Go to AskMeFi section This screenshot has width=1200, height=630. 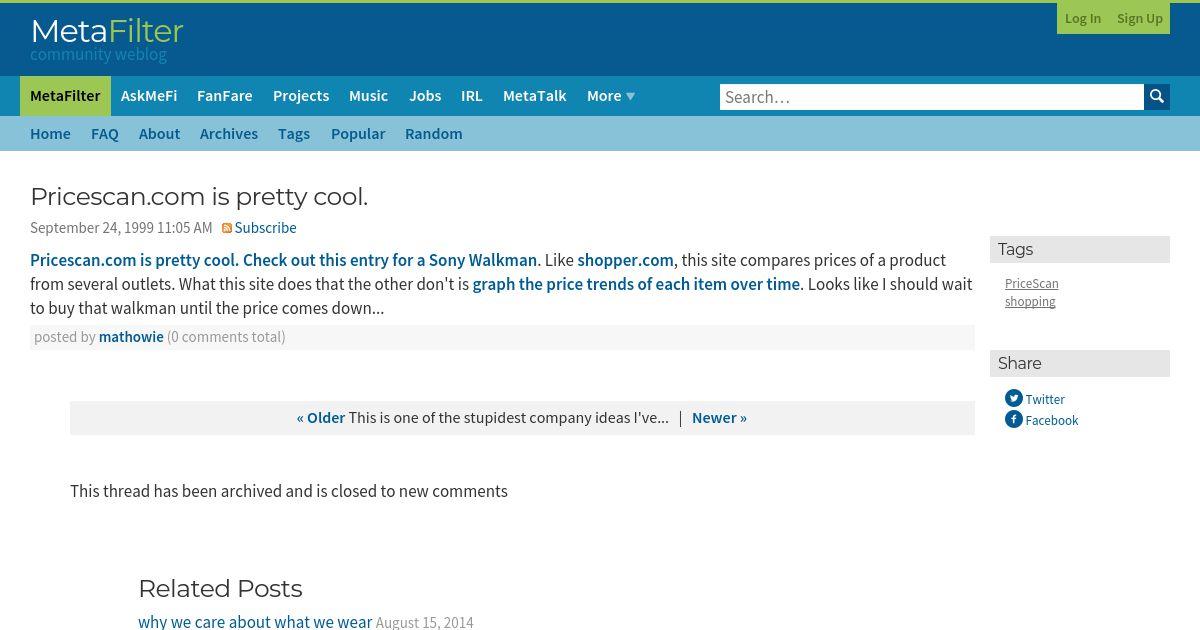pos(149,96)
